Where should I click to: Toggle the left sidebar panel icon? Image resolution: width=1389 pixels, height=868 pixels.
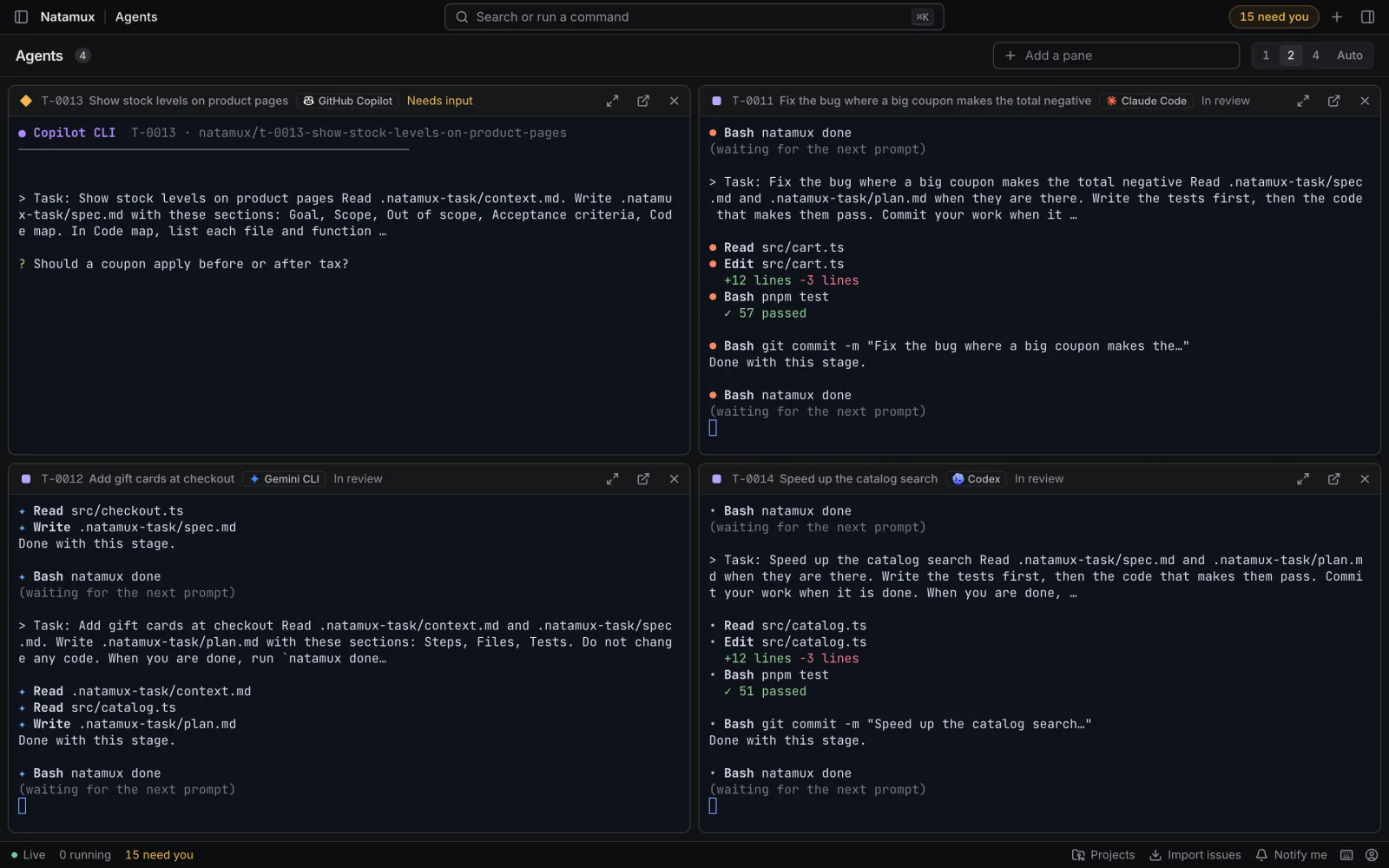pyautogui.click(x=22, y=16)
